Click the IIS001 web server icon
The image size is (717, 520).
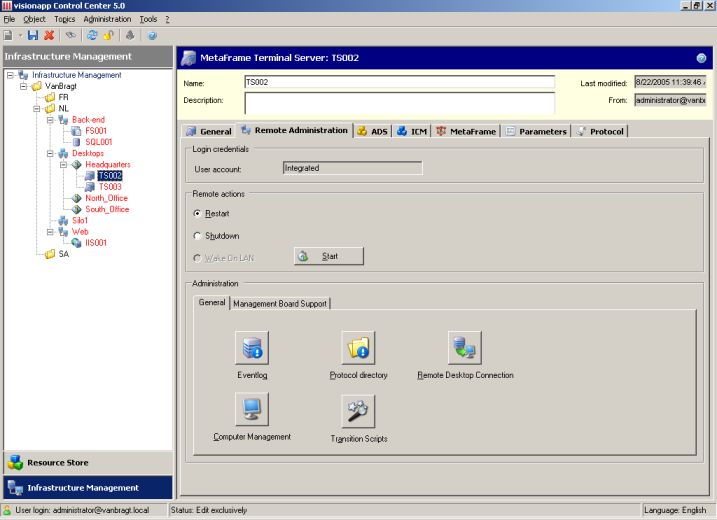pos(76,243)
